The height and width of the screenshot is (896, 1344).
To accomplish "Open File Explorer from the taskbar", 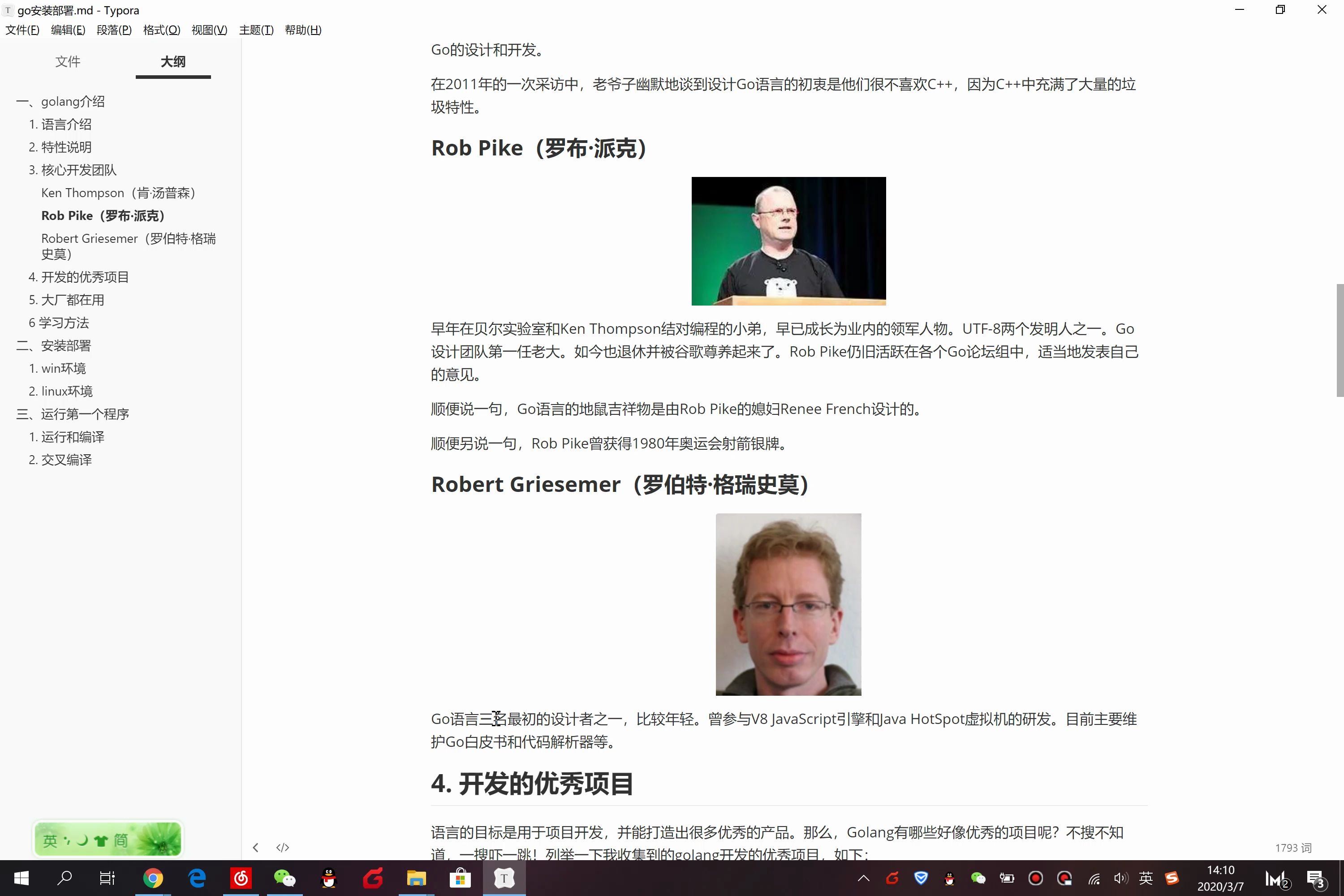I will [x=417, y=878].
